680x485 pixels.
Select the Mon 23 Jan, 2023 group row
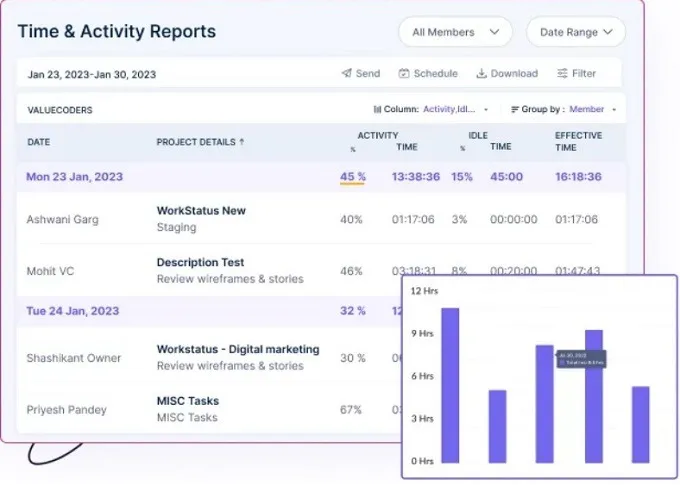(x=75, y=177)
